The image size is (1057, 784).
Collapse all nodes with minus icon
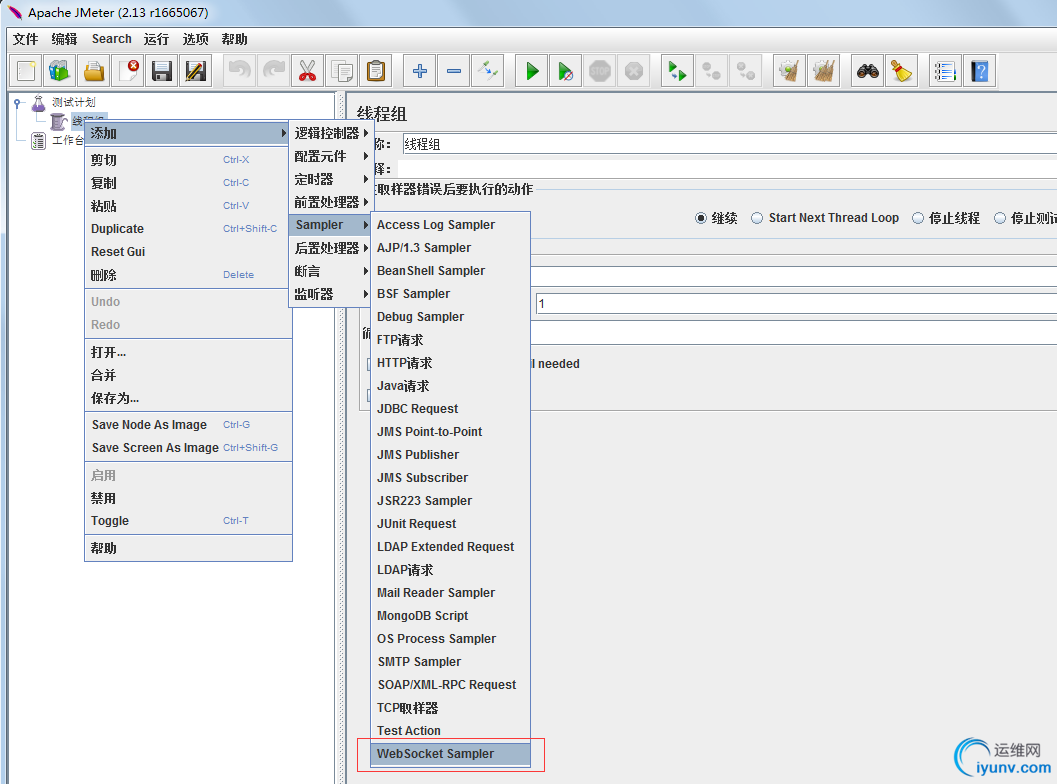point(454,71)
